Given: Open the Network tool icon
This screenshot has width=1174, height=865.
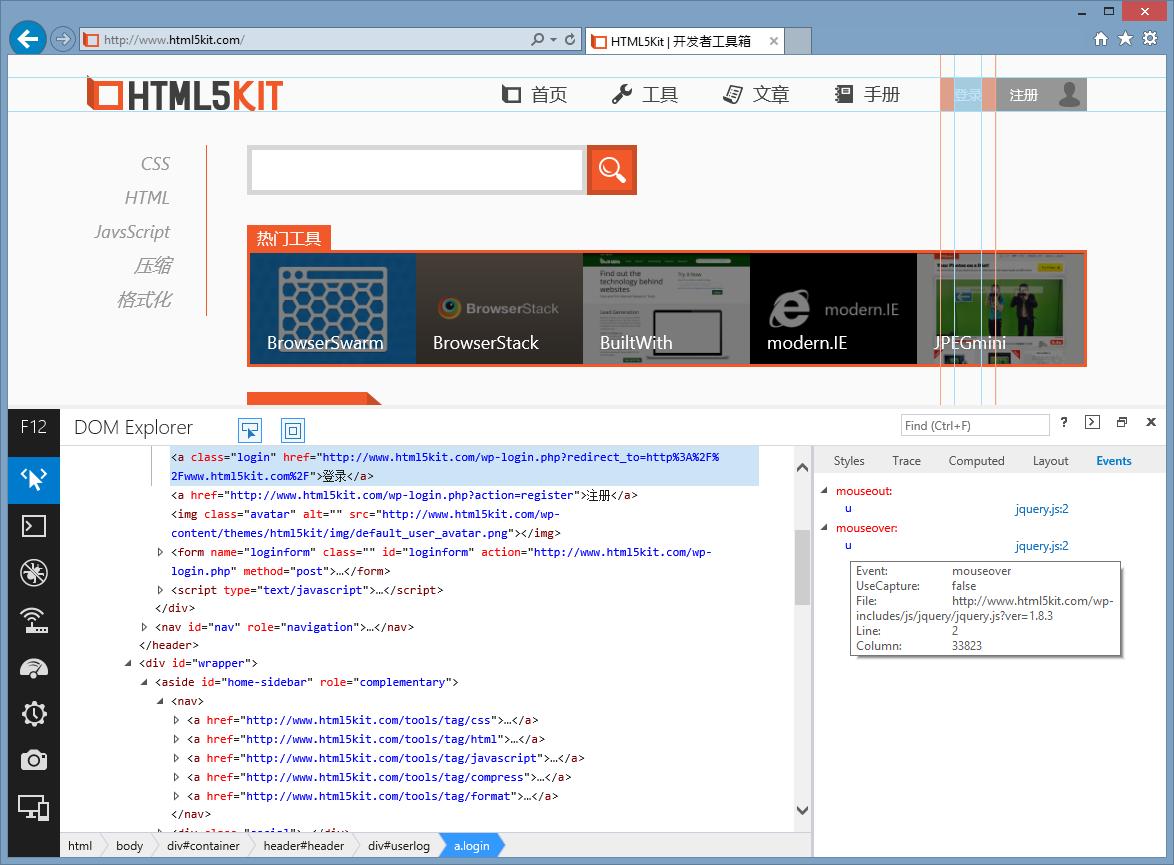Looking at the screenshot, I should point(34,620).
